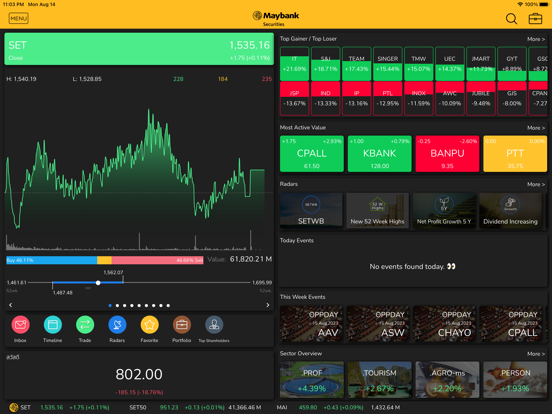Select top loser PTL tile
Screen dimensions: 552x414
pos(388,98)
